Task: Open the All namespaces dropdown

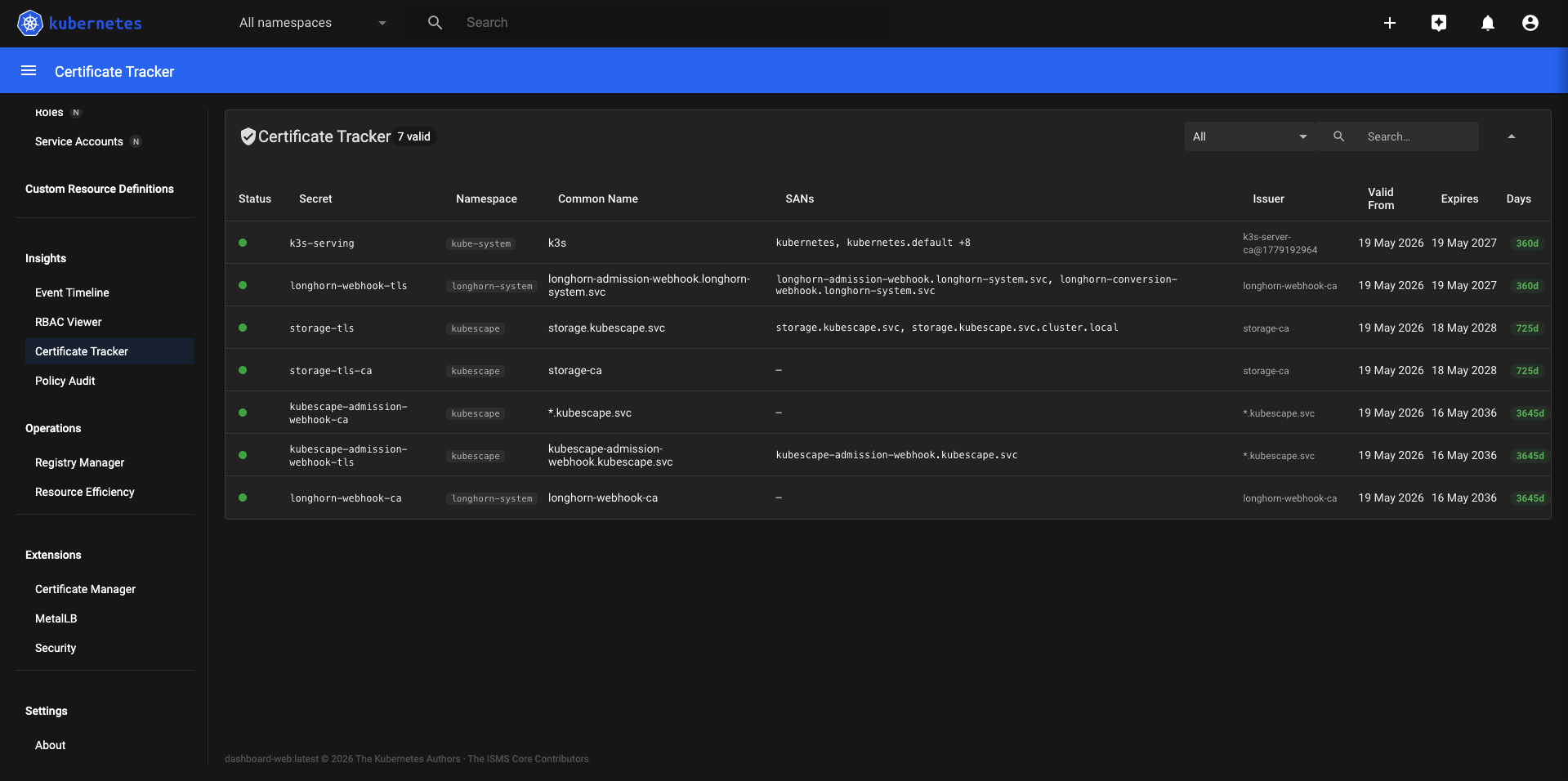Action: 312,23
